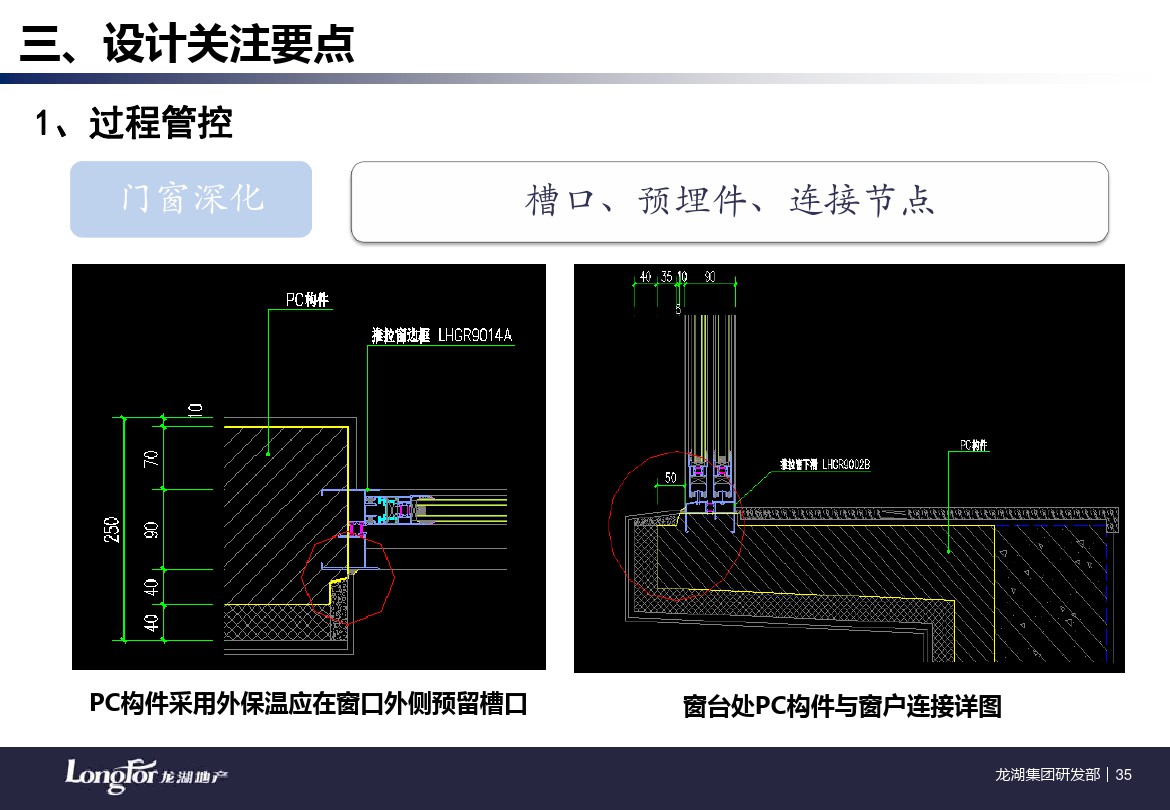Click the red circle in right drawing
The image size is (1170, 810).
click(x=676, y=526)
